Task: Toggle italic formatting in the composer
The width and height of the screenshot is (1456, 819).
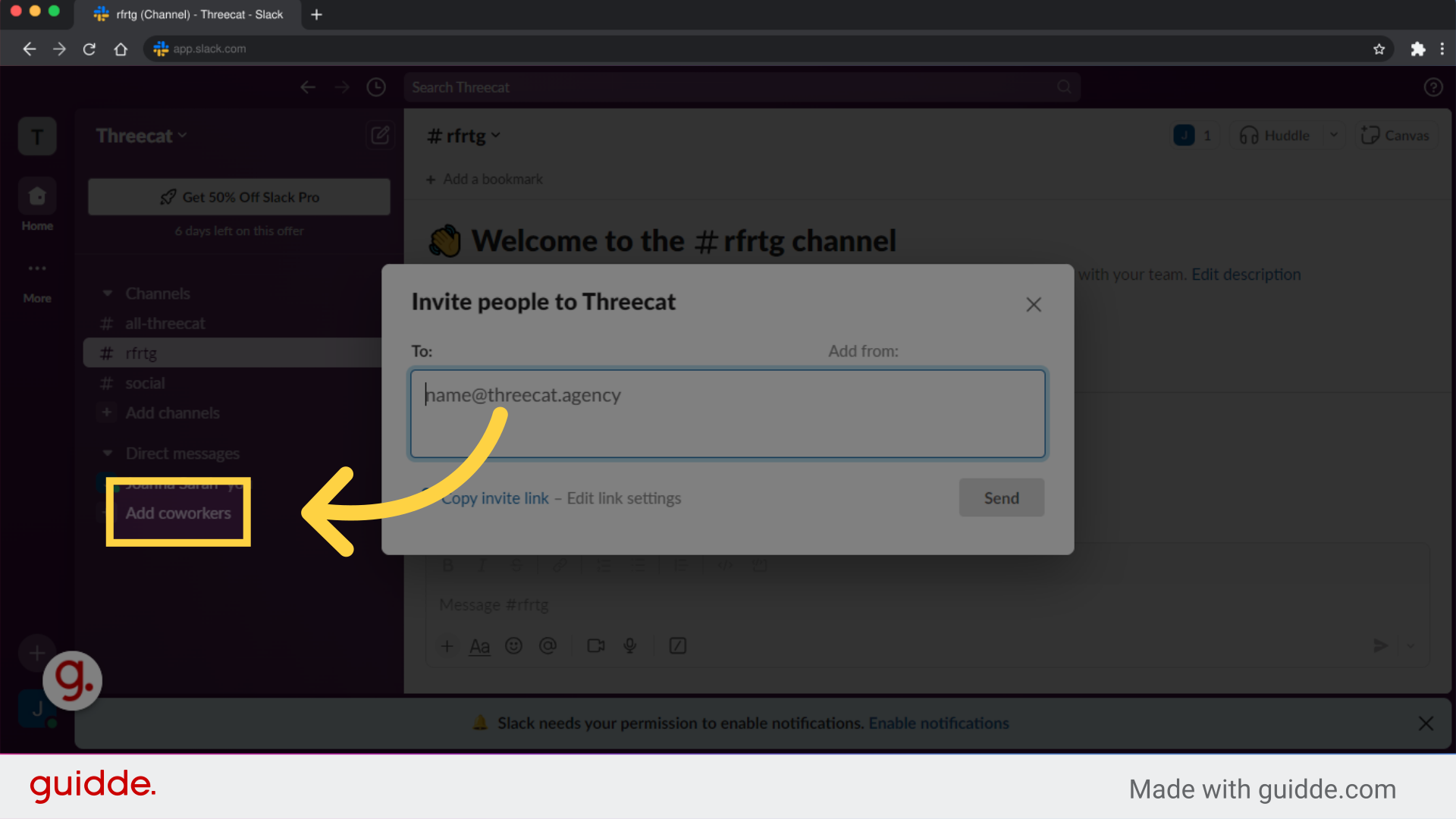Action: click(x=482, y=565)
